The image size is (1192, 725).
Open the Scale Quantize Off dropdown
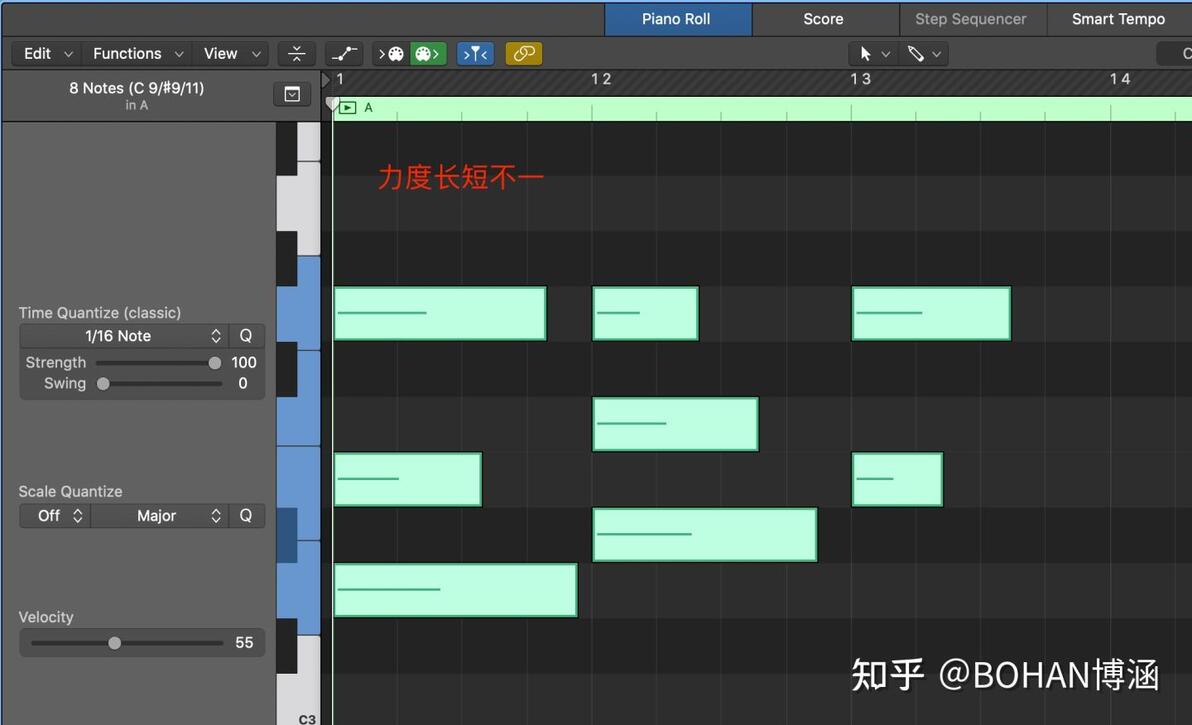[55, 516]
